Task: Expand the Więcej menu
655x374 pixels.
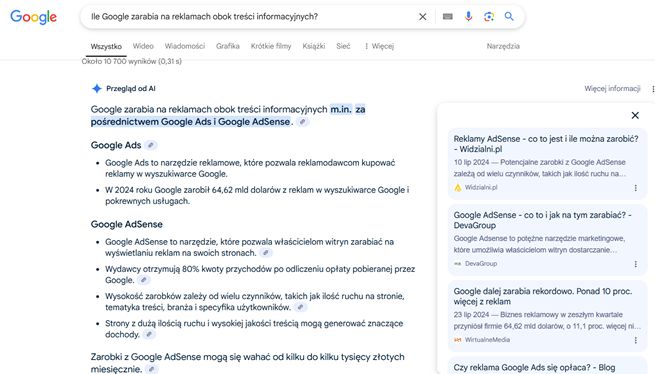Action: 379,46
